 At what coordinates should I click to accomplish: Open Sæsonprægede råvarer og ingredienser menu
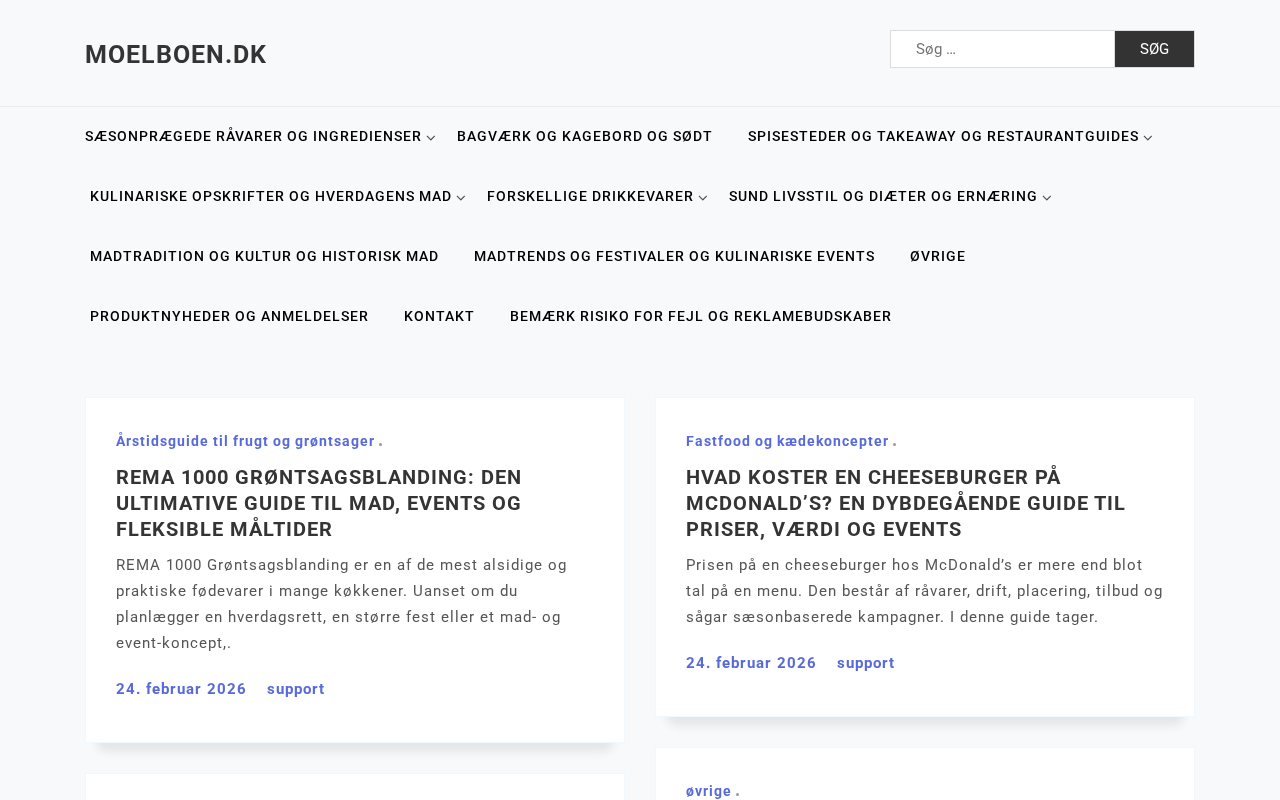(x=253, y=137)
